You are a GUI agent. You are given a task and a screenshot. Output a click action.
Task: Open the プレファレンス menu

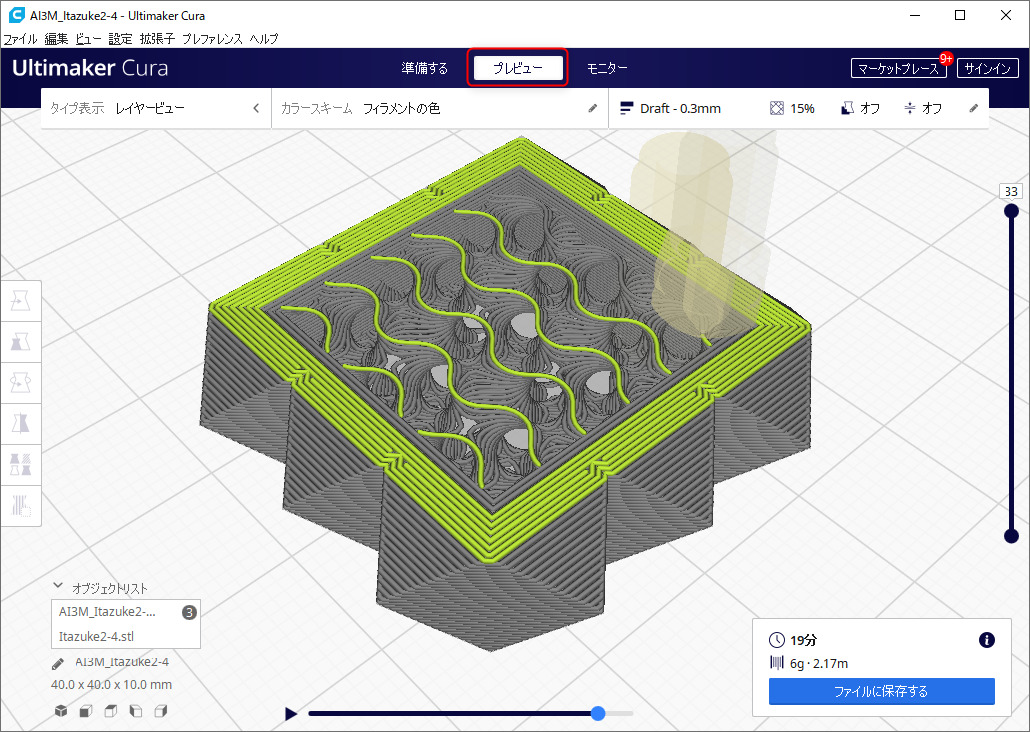[x=212, y=39]
